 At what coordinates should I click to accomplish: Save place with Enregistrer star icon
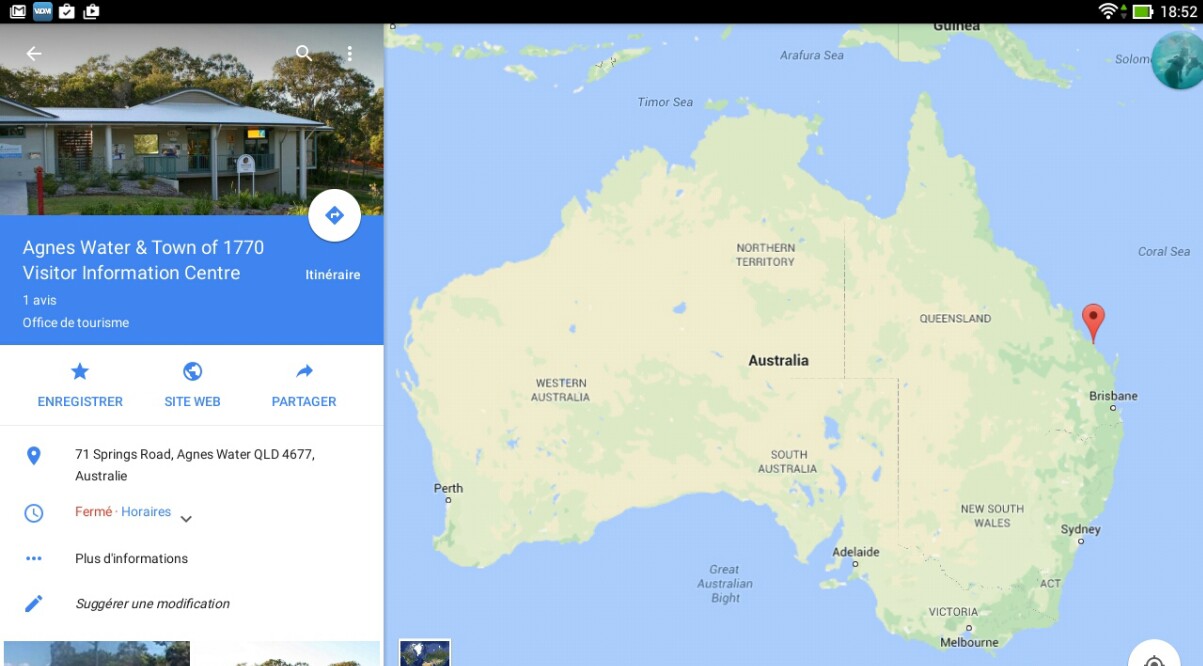tap(80, 385)
